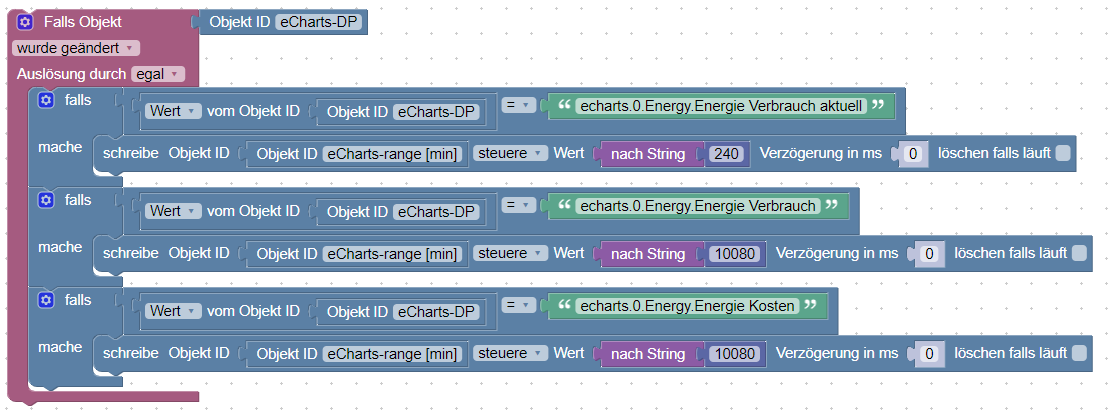Open gear icon of the second falls block

(x=46, y=201)
